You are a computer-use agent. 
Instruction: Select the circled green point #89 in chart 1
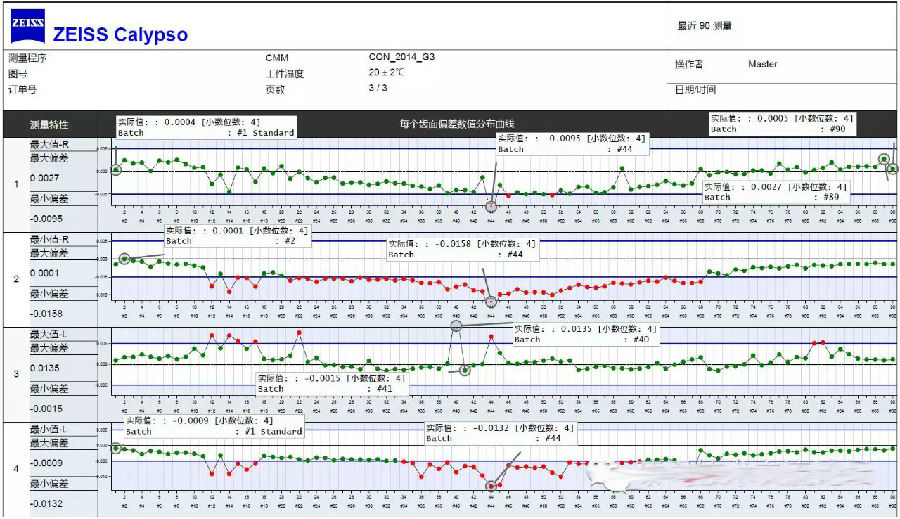pyautogui.click(x=884, y=159)
